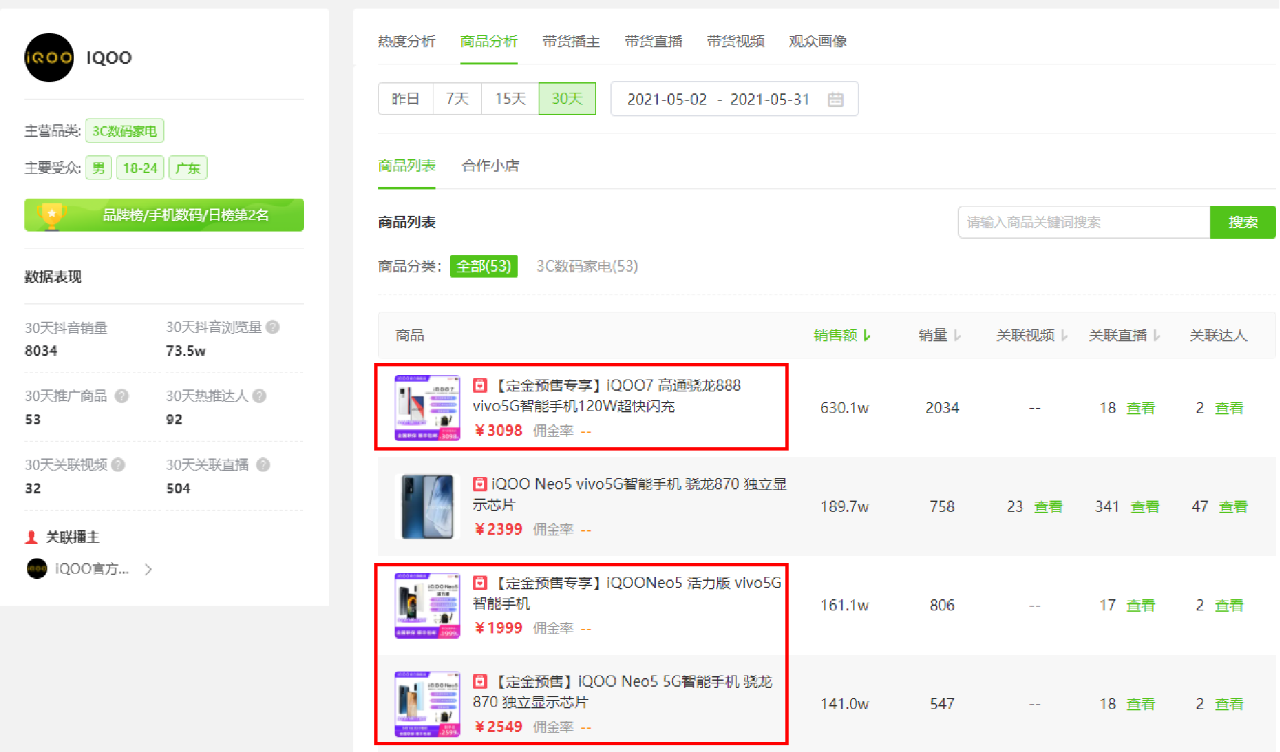This screenshot has height=752, width=1280.
Task: Click the IQOO brand logo avatar
Action: (49, 57)
